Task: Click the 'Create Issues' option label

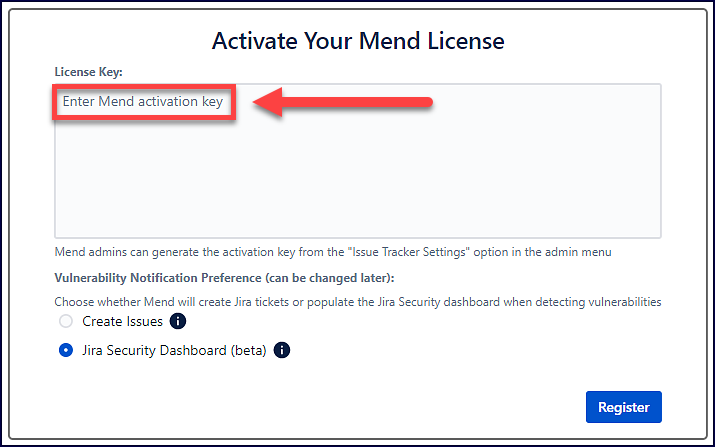Action: tap(122, 321)
